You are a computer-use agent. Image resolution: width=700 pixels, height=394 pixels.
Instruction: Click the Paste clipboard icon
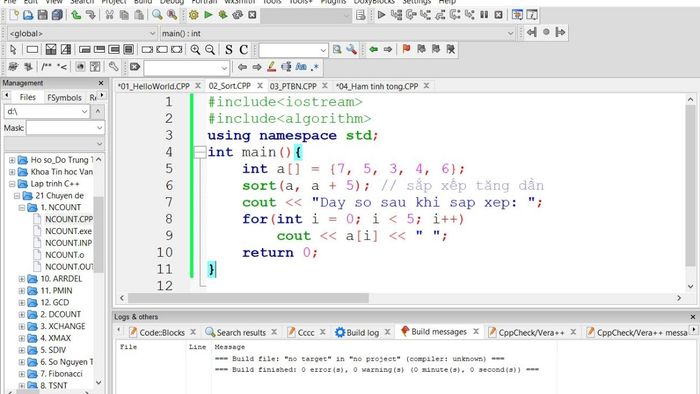[139, 15]
